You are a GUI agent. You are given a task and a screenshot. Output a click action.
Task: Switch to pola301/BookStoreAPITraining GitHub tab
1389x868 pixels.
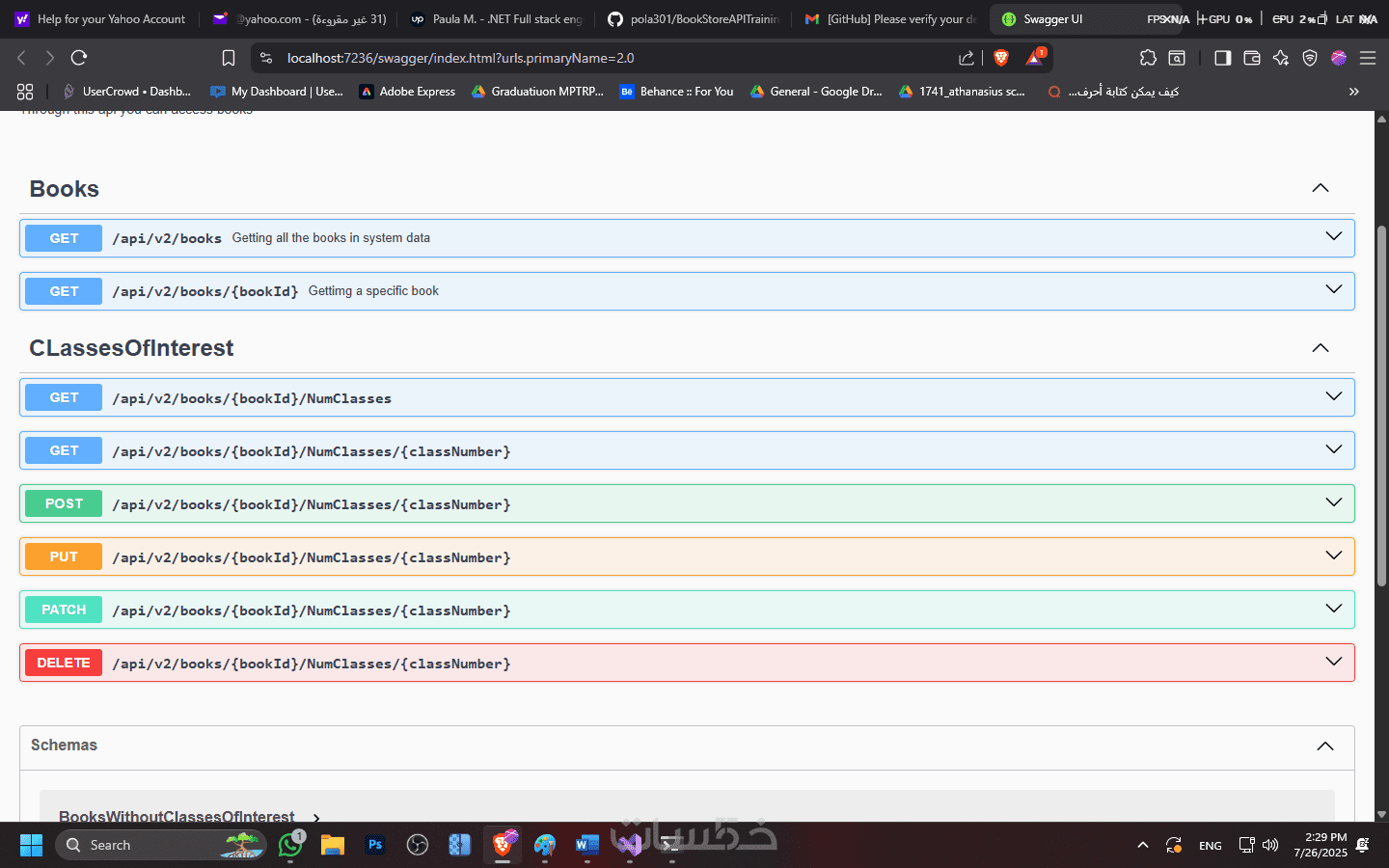pyautogui.click(x=694, y=19)
